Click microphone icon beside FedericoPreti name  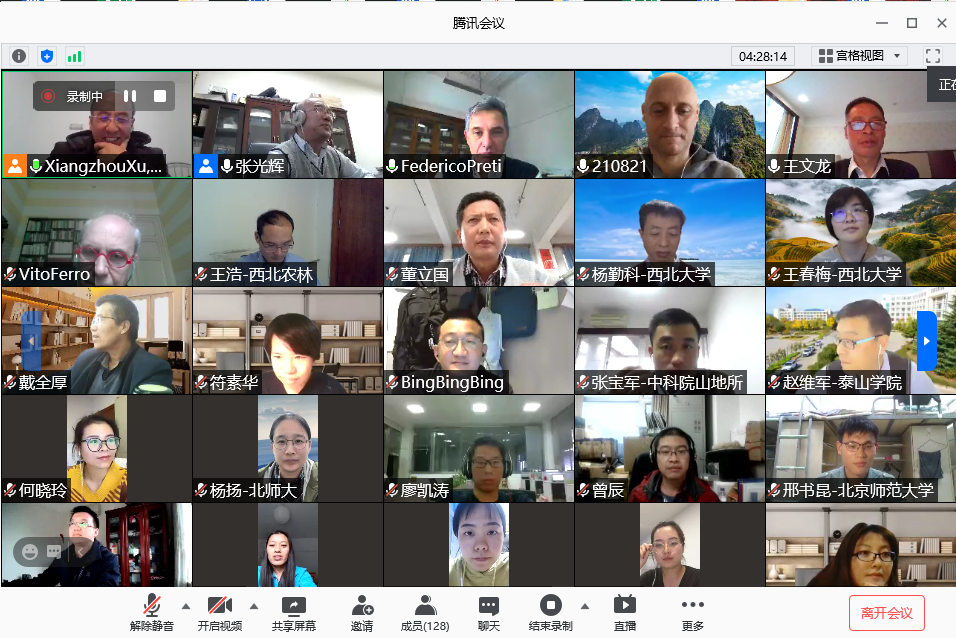click(393, 166)
